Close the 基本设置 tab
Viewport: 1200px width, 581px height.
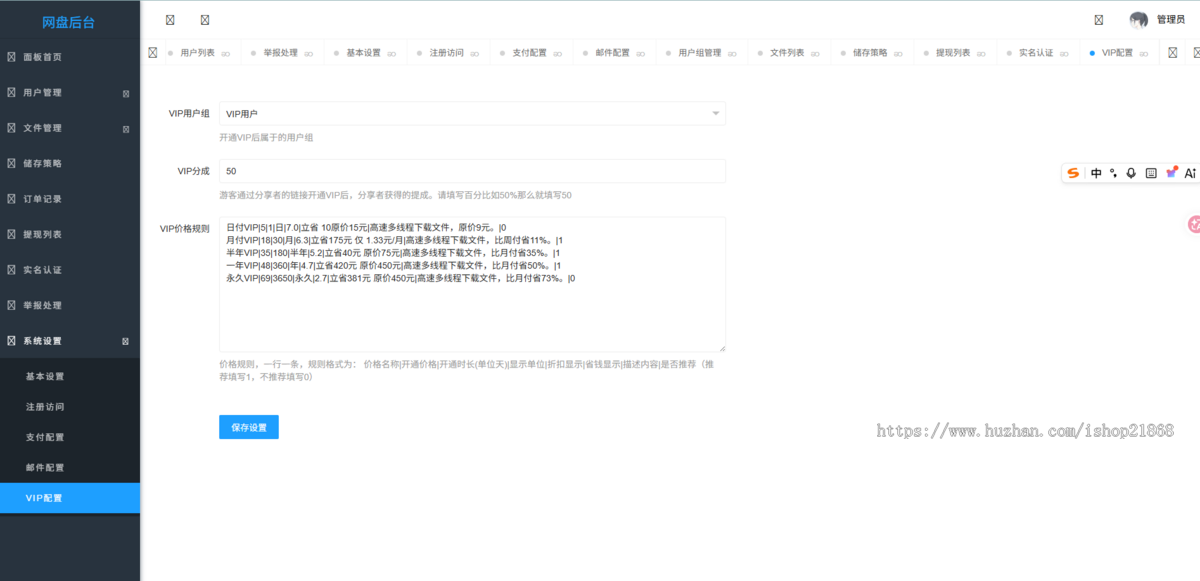(x=392, y=53)
